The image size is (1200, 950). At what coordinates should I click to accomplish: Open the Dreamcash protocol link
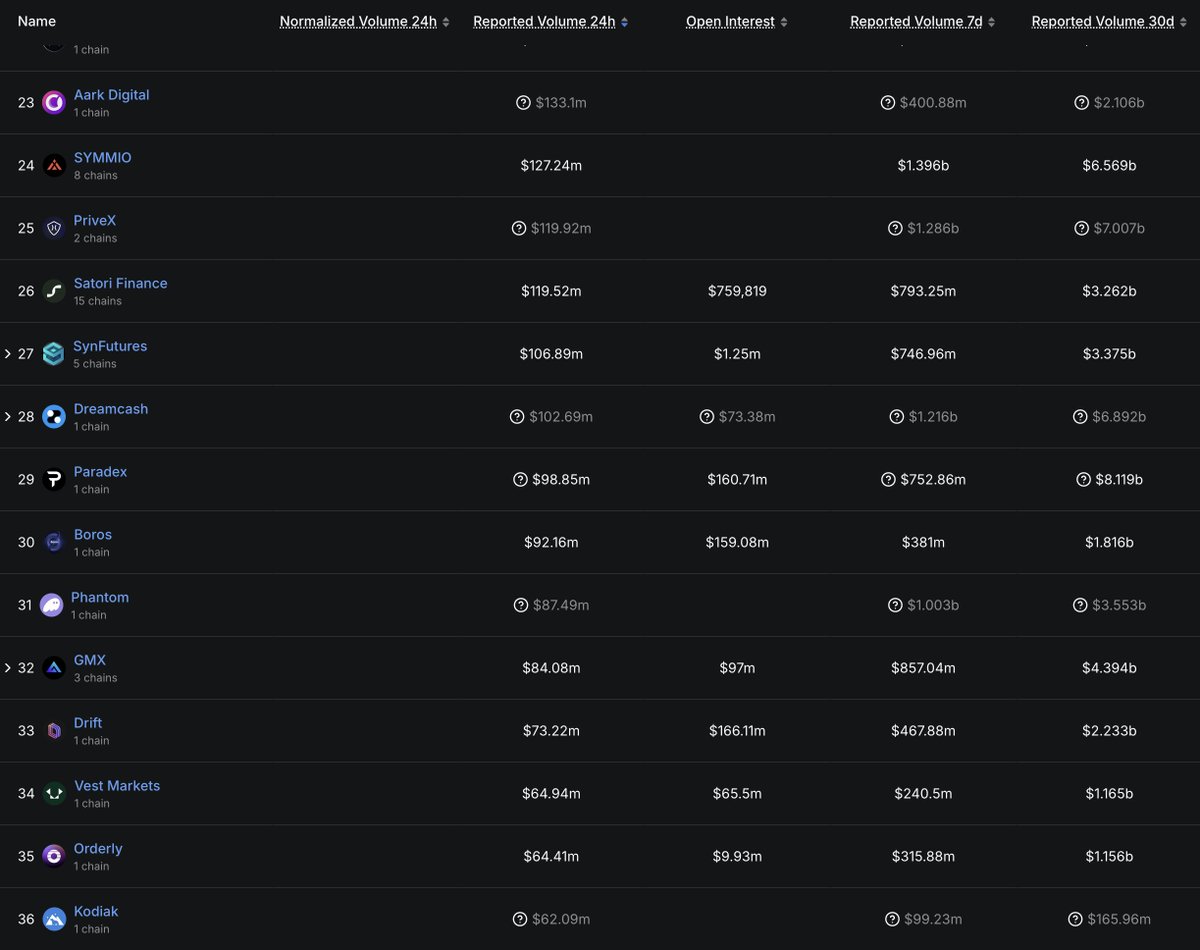111,409
